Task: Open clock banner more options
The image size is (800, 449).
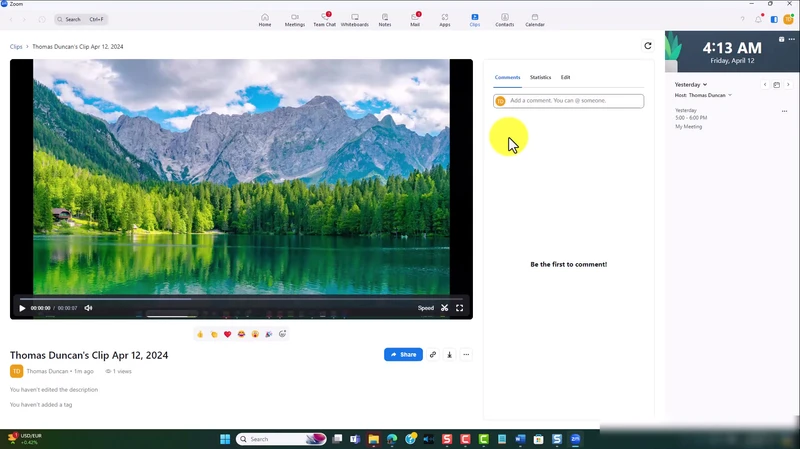Action: point(791,39)
